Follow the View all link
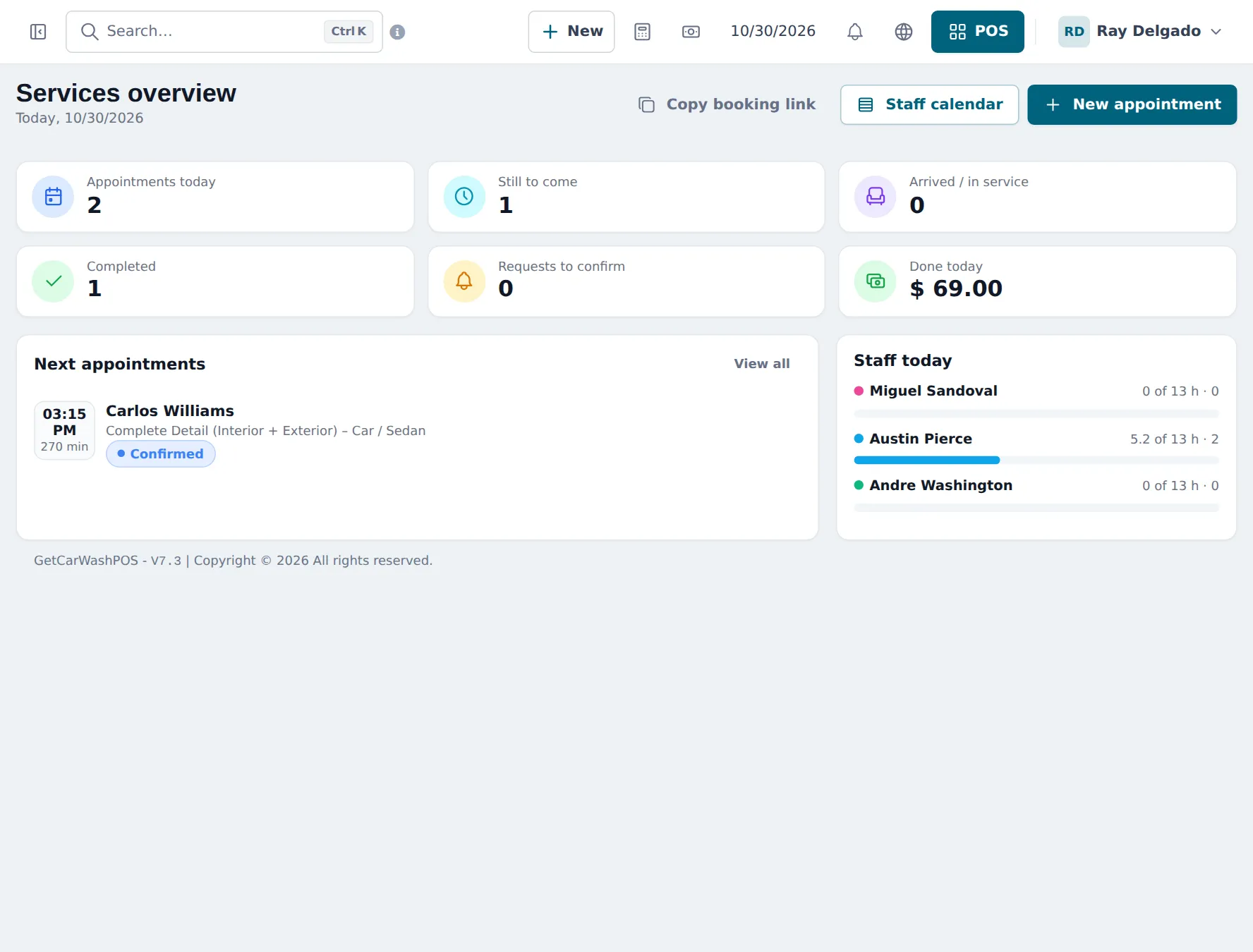Image resolution: width=1253 pixels, height=952 pixels. (761, 364)
